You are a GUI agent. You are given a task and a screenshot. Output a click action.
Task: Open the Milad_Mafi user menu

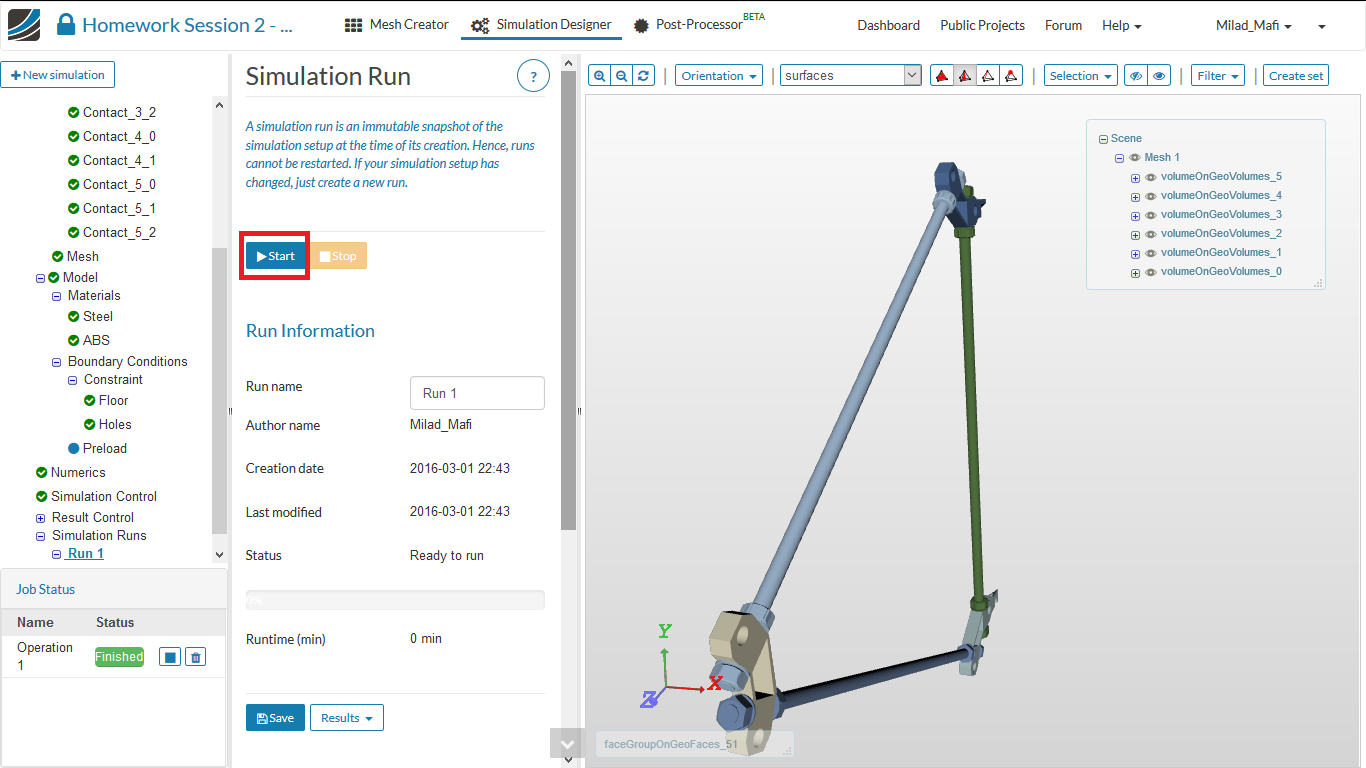tap(1253, 25)
